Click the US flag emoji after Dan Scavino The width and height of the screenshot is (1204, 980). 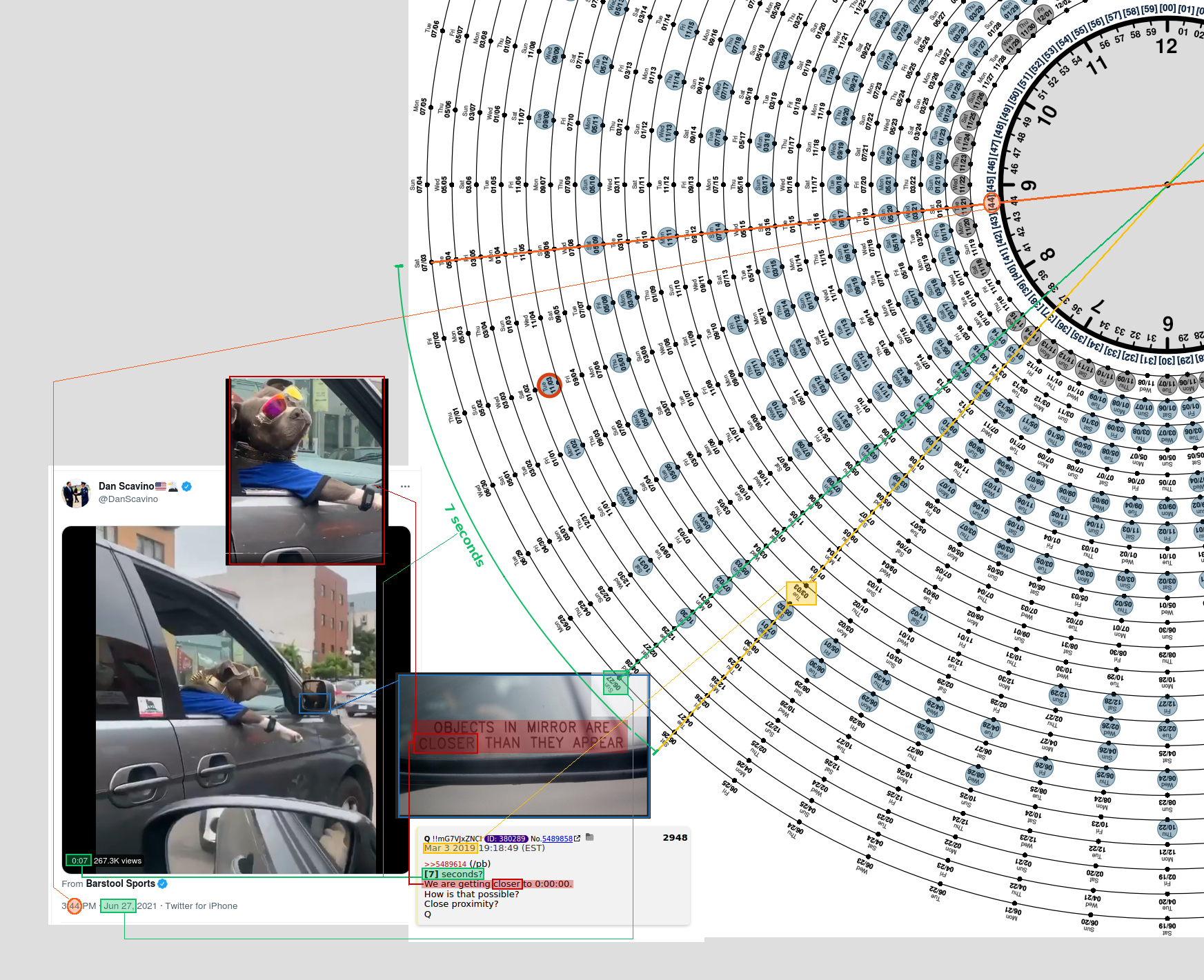coord(161,486)
